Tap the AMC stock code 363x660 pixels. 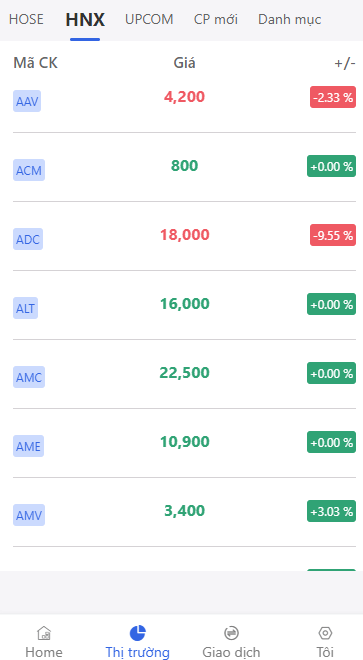point(29,377)
